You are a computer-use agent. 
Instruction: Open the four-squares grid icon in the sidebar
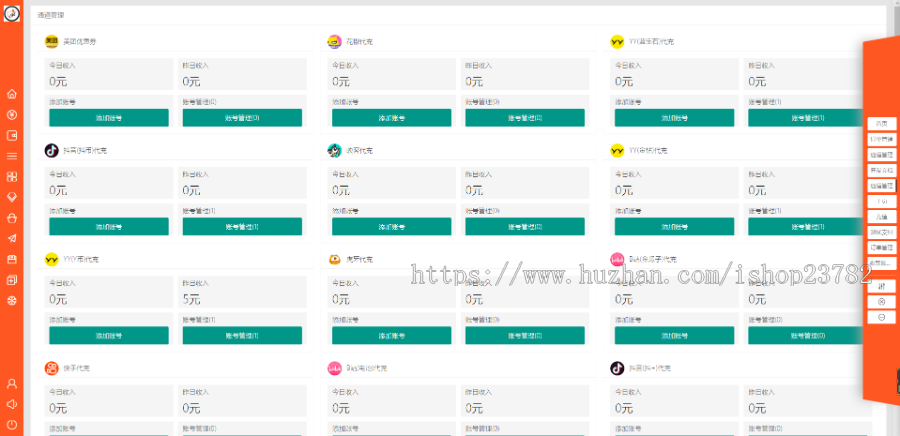(11, 177)
